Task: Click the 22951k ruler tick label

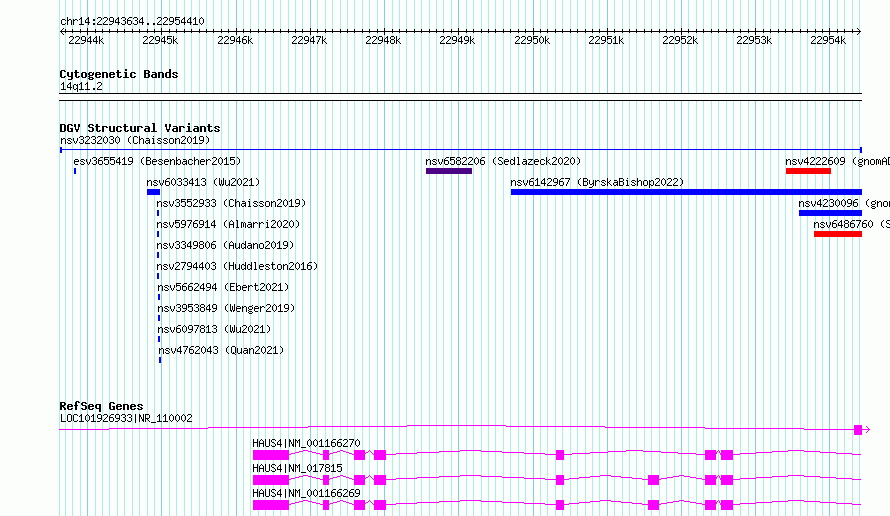Action: 606,40
